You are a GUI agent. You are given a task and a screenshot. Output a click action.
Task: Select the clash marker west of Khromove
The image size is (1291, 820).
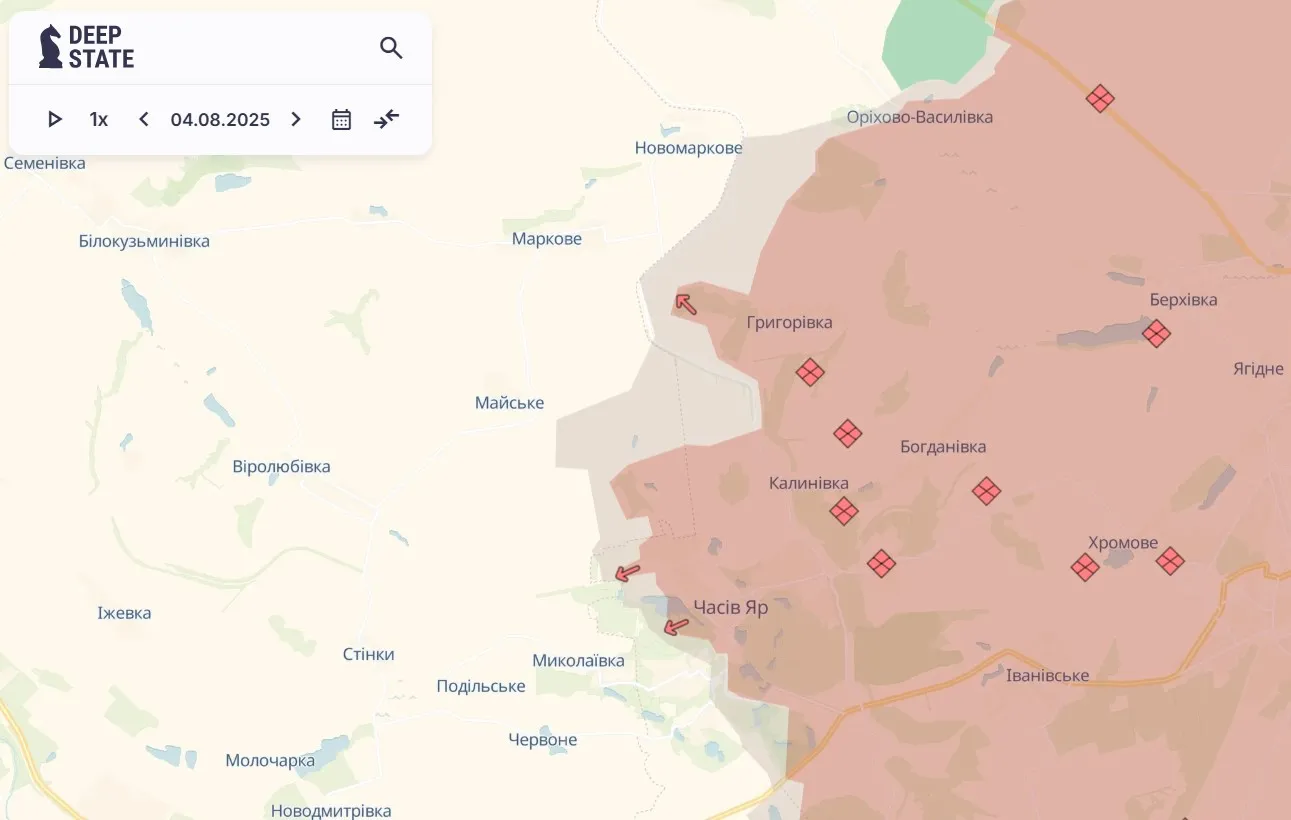tap(1084, 567)
